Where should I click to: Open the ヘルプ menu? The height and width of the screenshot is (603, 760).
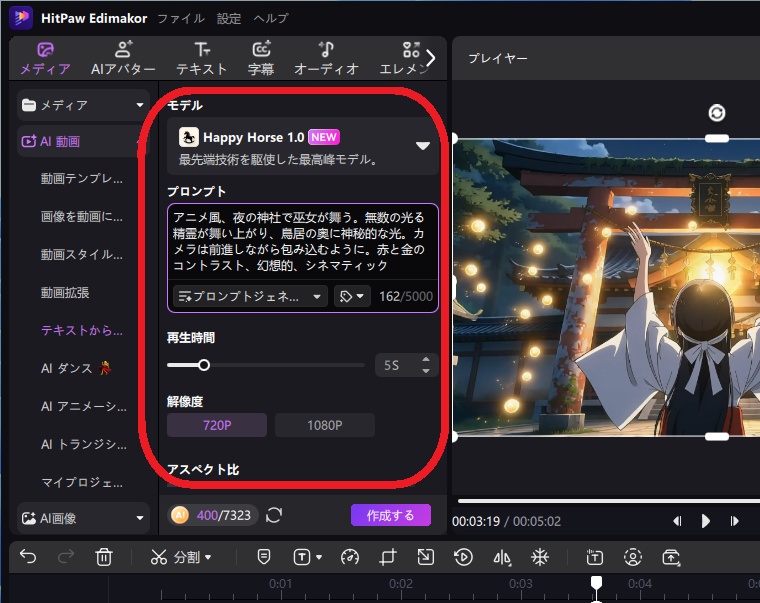[270, 18]
